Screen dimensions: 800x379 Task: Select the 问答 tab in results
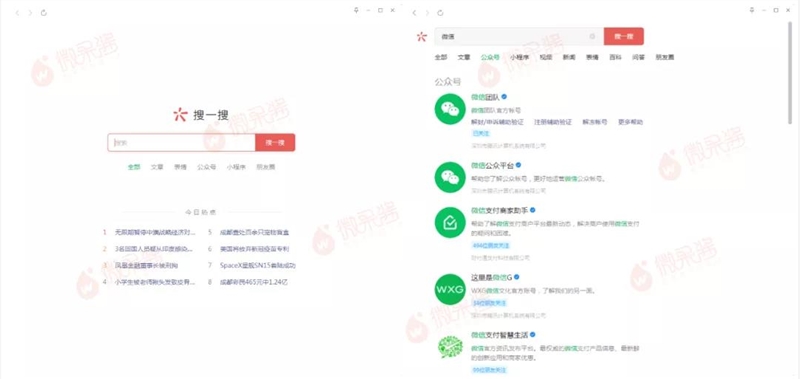click(x=638, y=57)
